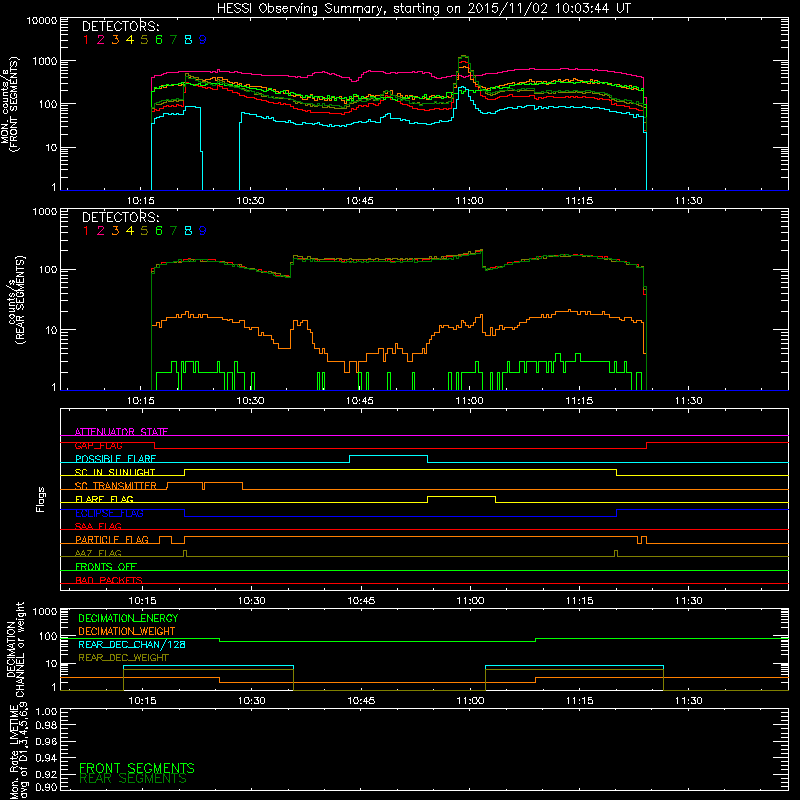Click 11:30 tick label under Flags plot
This screenshot has height=800, width=800.
(x=689, y=601)
